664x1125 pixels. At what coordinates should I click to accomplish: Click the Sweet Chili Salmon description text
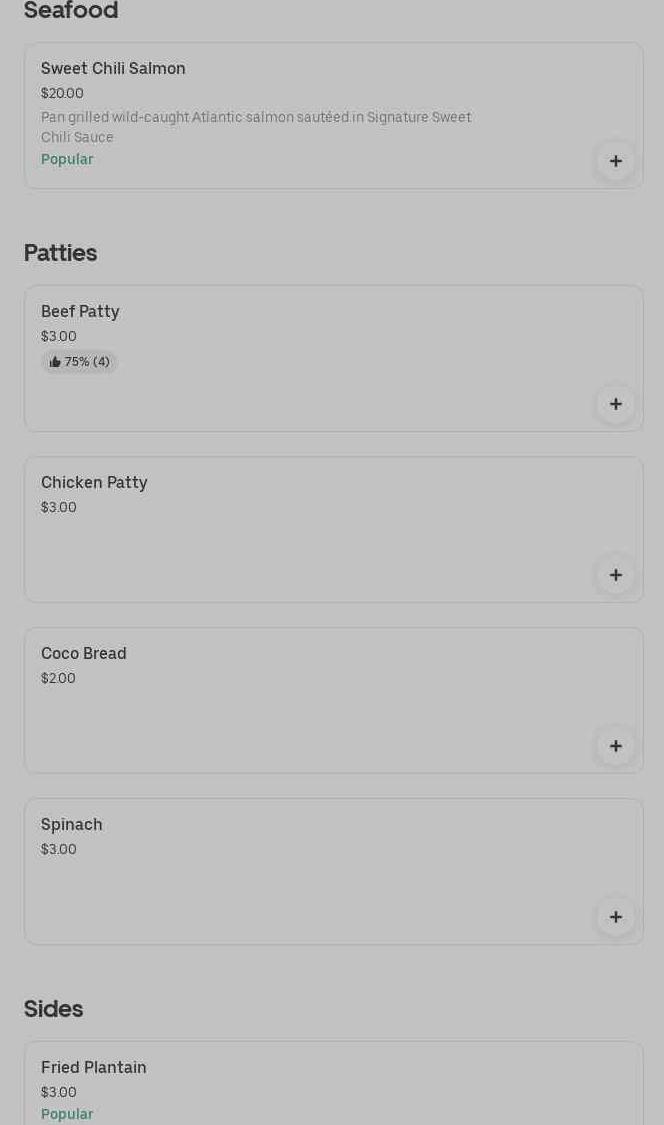point(255,127)
